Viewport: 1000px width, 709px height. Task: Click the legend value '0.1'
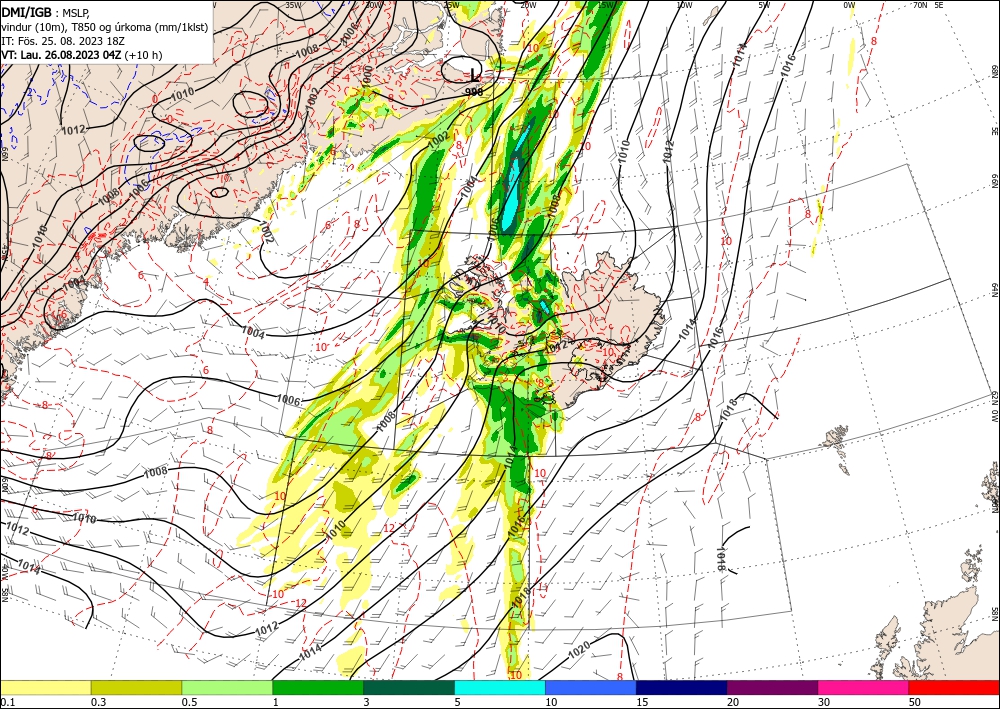pyautogui.click(x=8, y=702)
